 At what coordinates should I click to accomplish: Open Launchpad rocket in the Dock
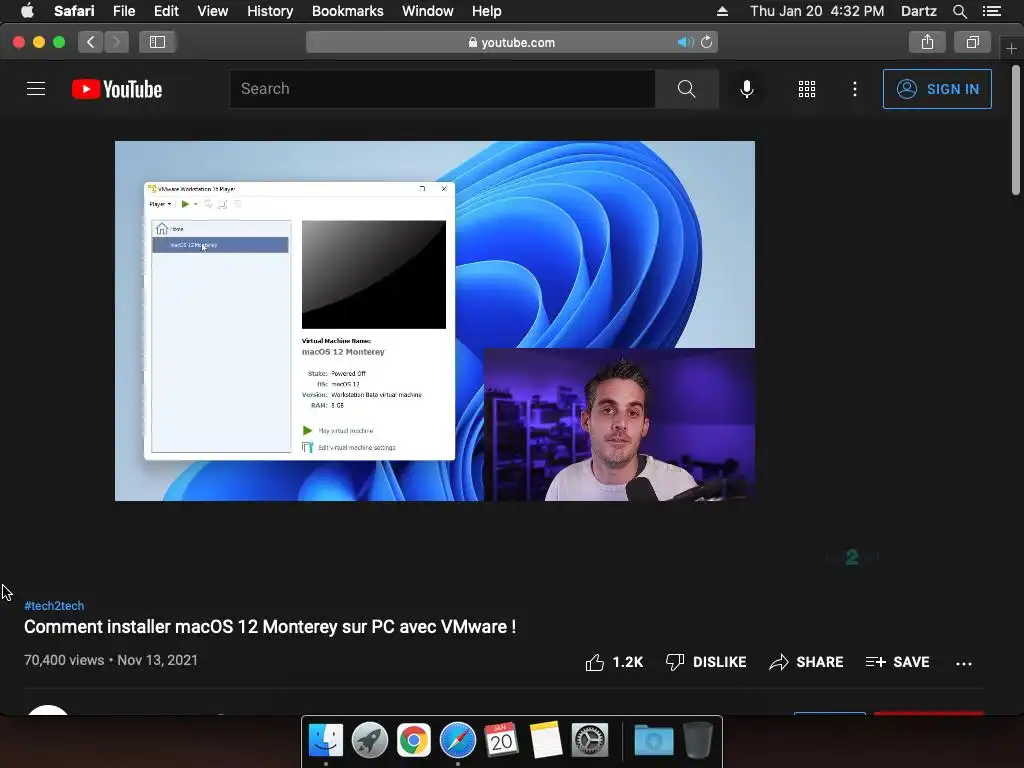point(370,740)
